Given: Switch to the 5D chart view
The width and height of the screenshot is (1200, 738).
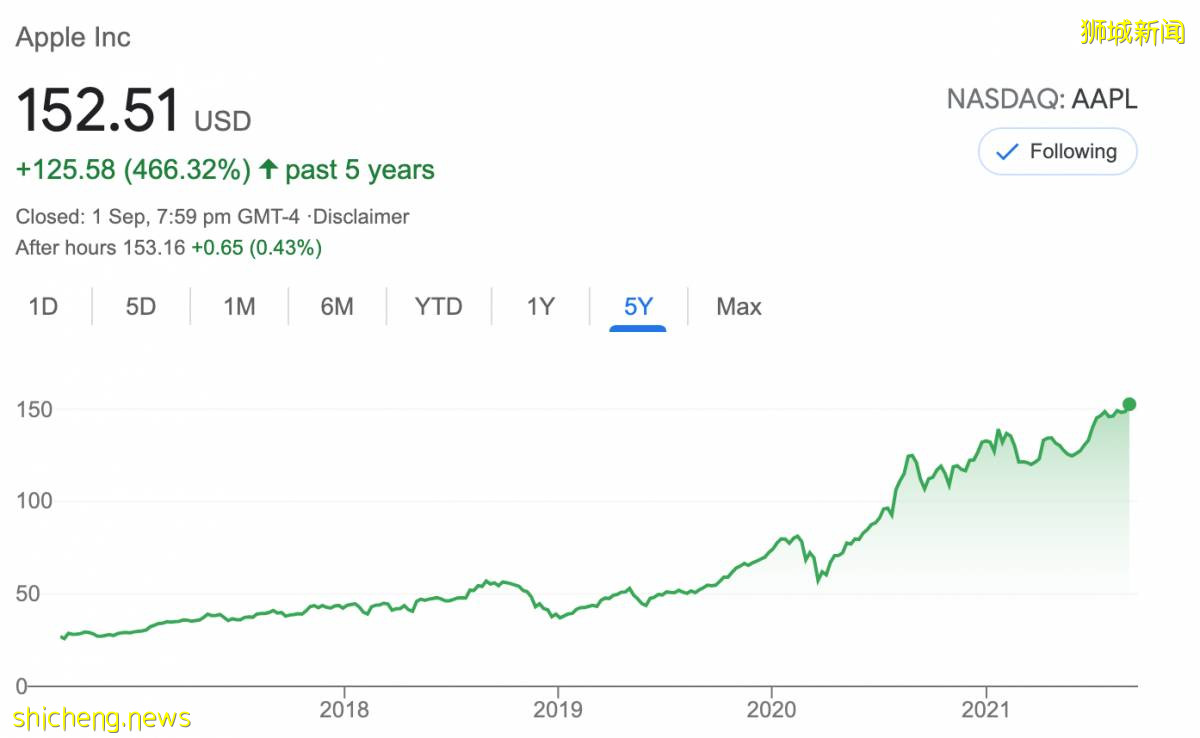Looking at the screenshot, I should pos(139,307).
